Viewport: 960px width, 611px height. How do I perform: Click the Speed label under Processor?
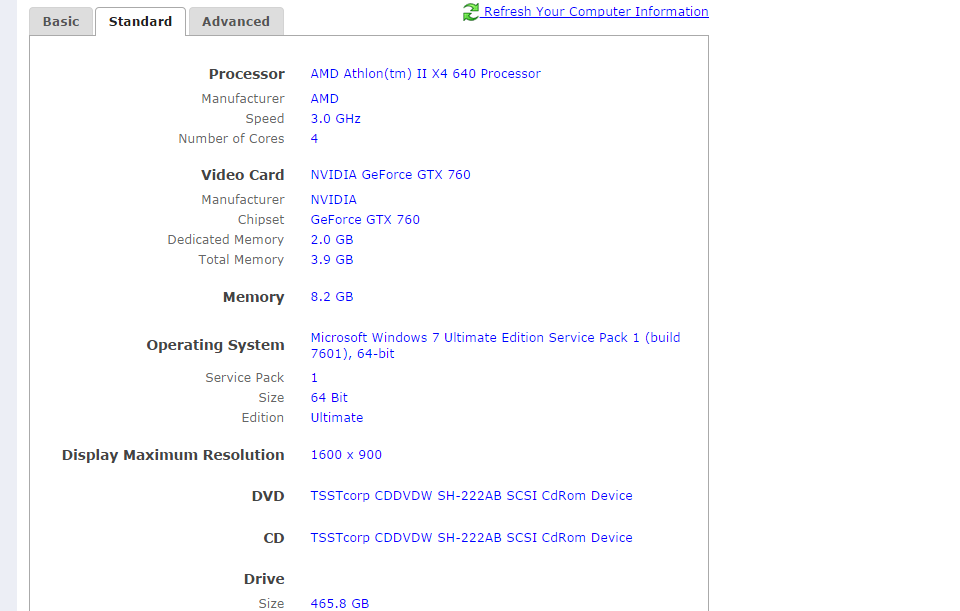265,119
